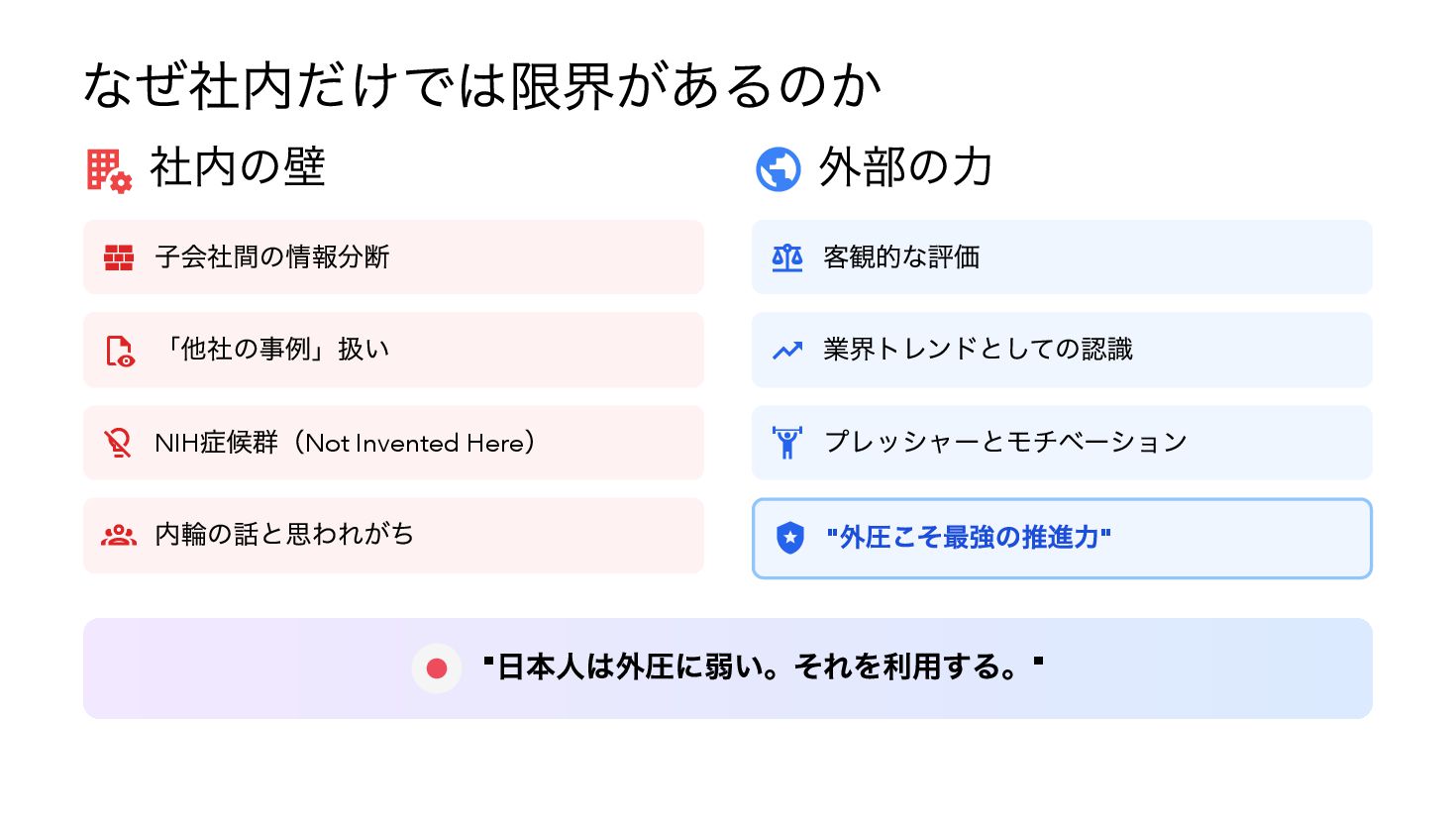Viewport: 1456px width, 820px height.
Task: Click the red brick wall icon
Action: pos(119,257)
